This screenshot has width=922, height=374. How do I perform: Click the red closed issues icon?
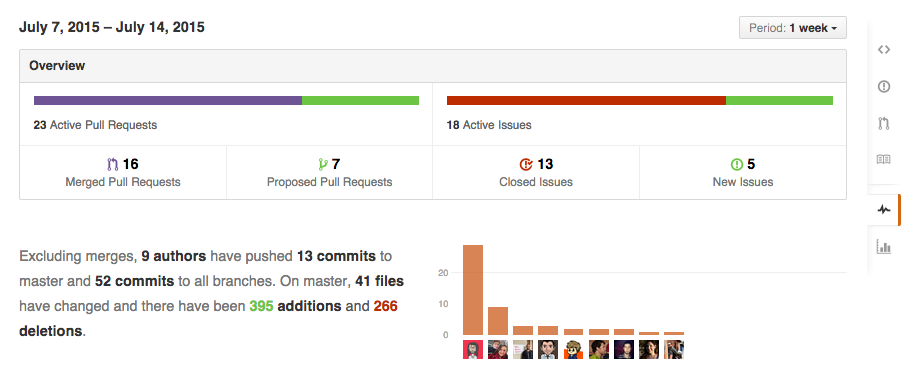[x=526, y=164]
